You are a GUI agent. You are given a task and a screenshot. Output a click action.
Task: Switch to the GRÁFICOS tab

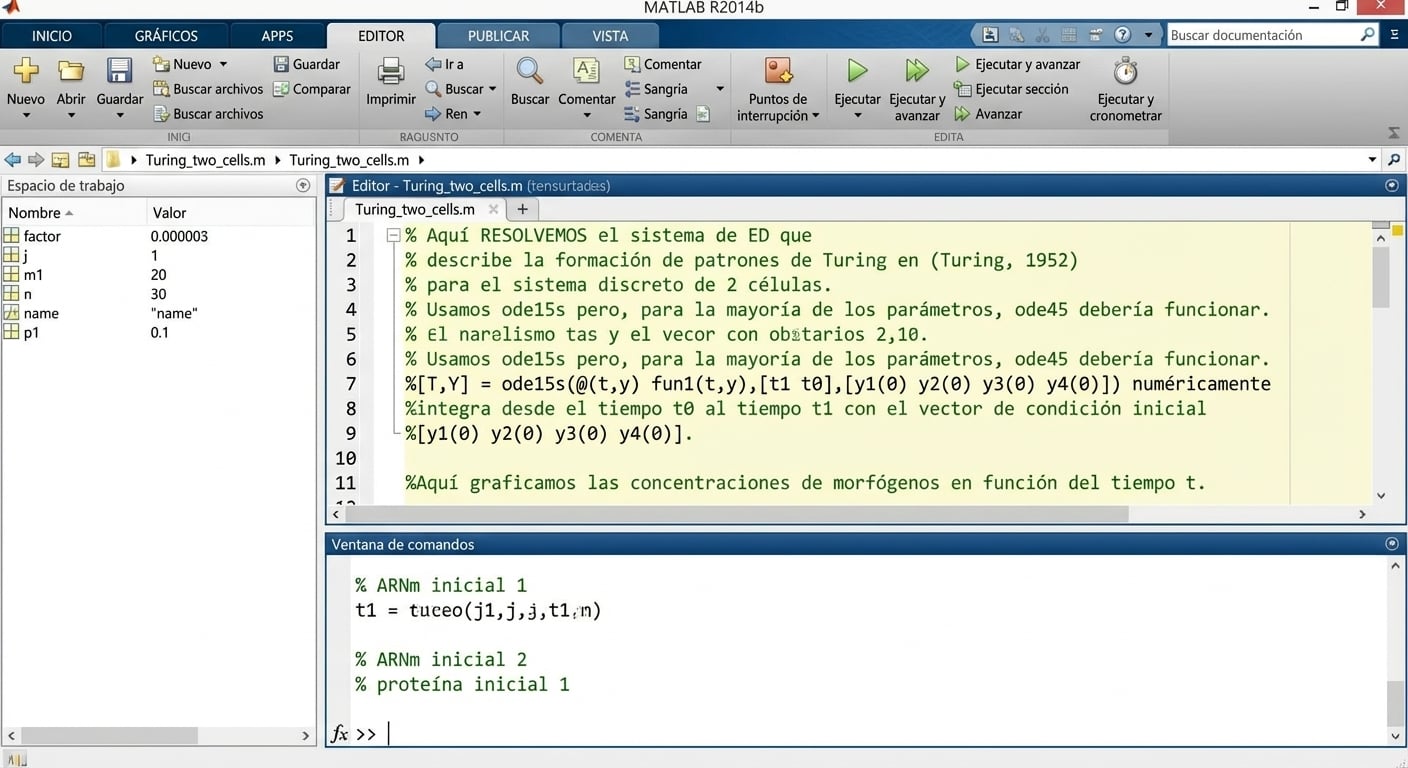(x=166, y=35)
